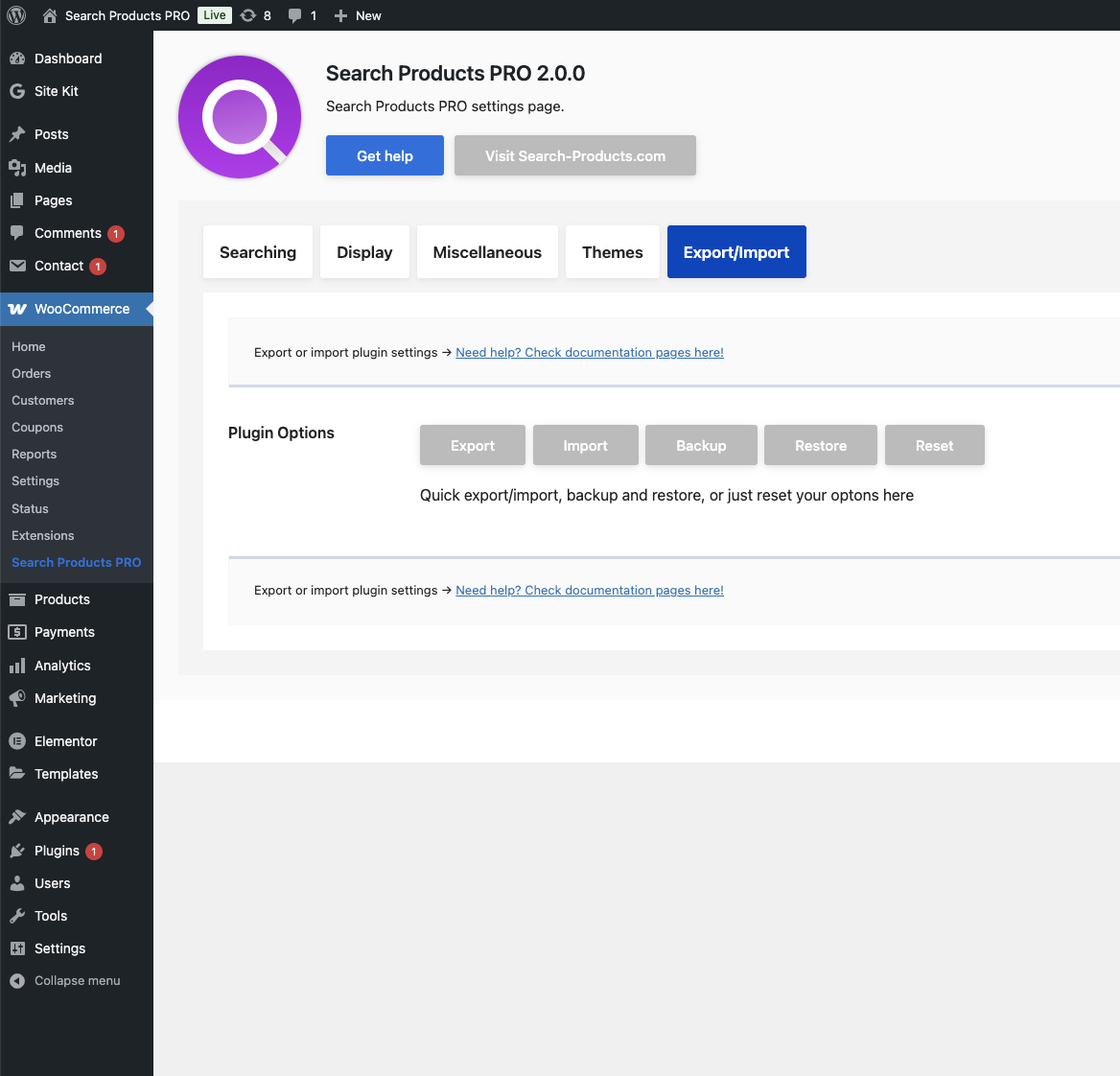This screenshot has width=1120, height=1076.
Task: Click the Export button under Plugin Options
Action: (472, 445)
